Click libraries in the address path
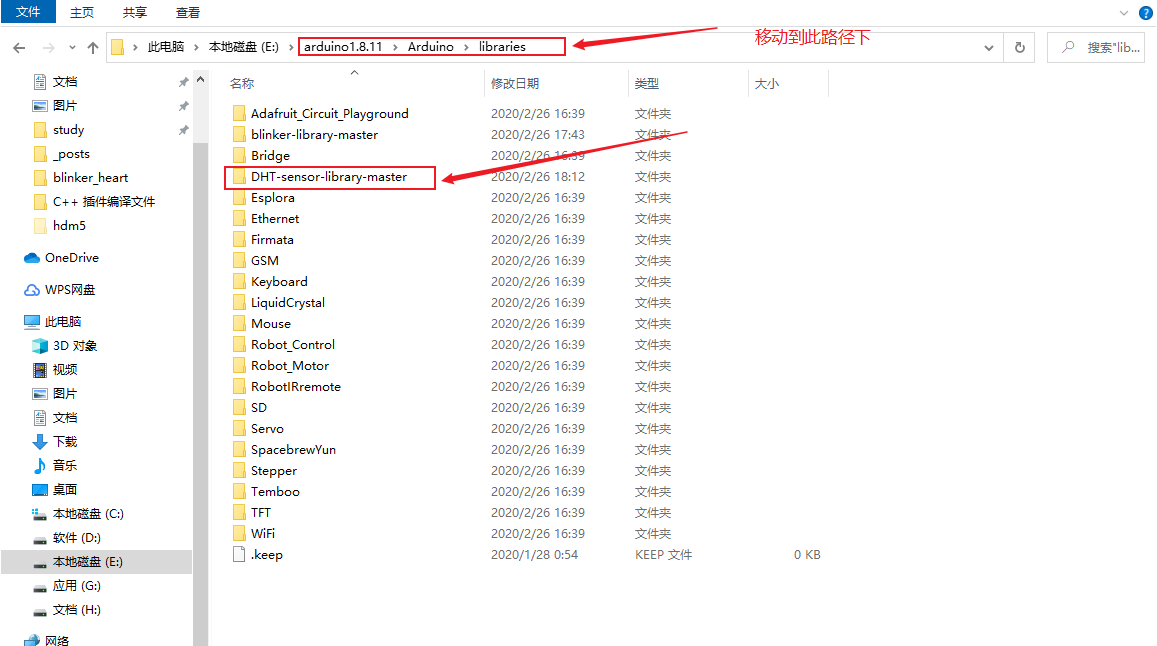 click(x=502, y=47)
